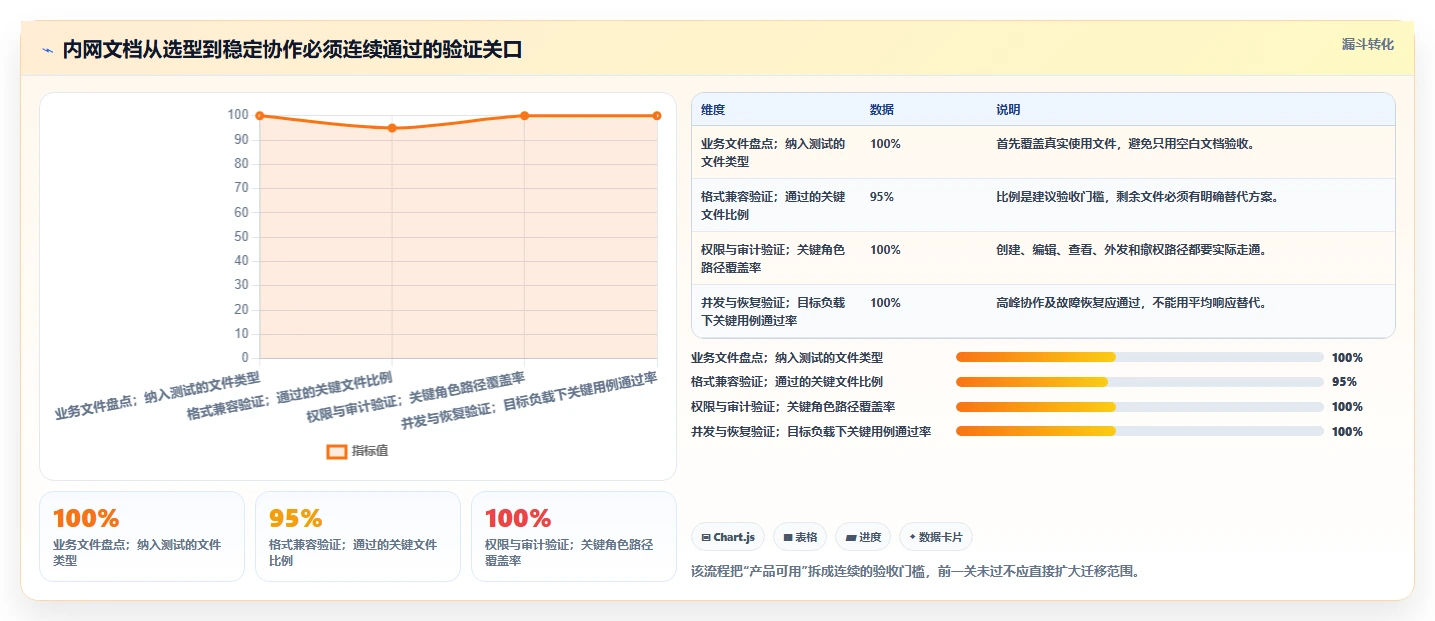
Task: Click the card title 内网文档从选型到稳定协作
Action: point(292,50)
